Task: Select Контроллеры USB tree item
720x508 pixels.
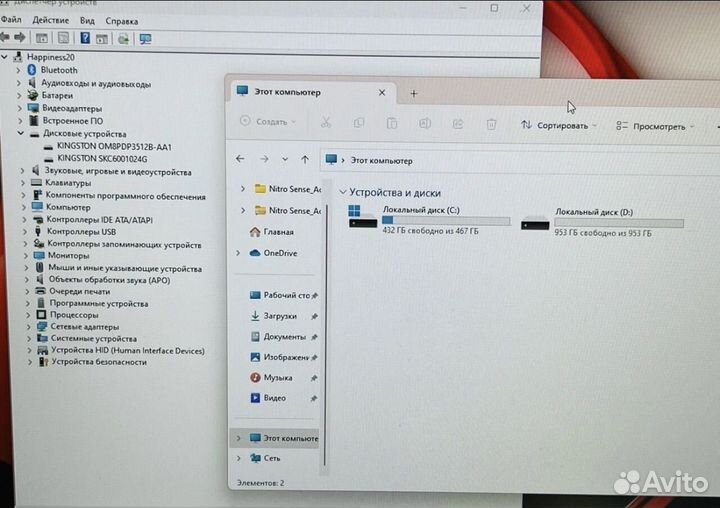Action: point(81,231)
